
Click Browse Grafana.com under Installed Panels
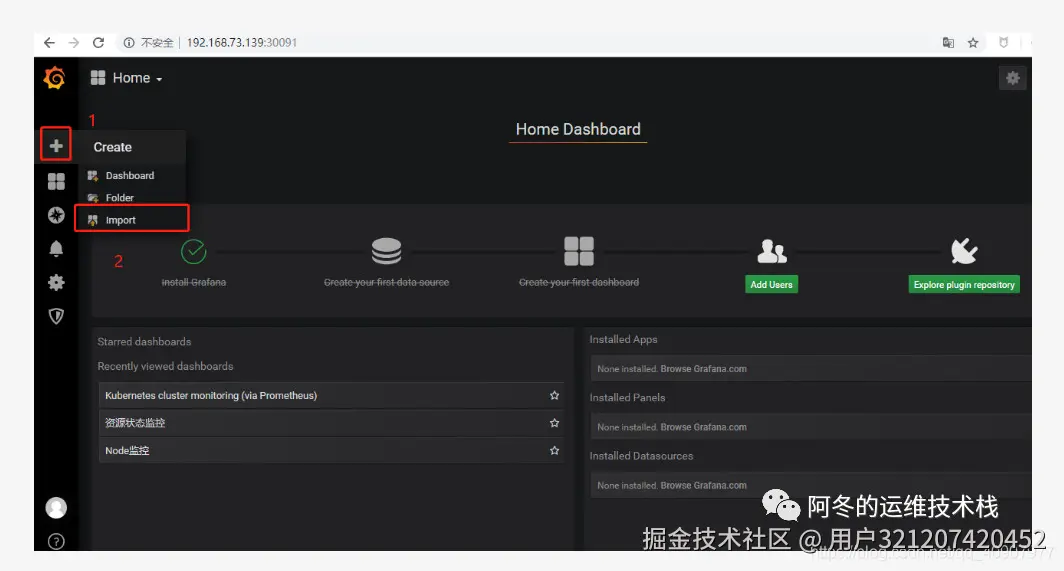coord(704,427)
